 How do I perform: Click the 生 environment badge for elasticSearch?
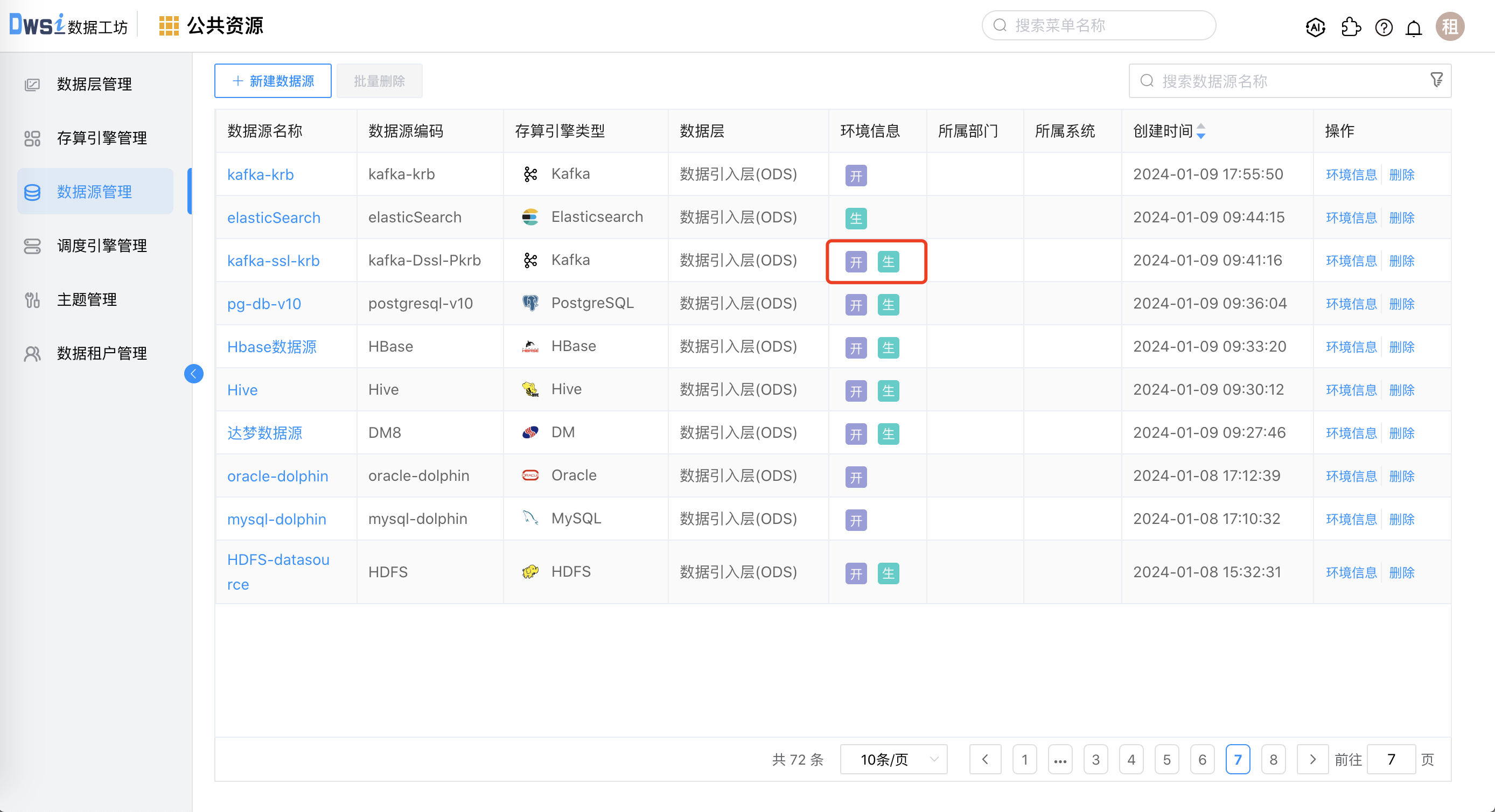point(856,218)
